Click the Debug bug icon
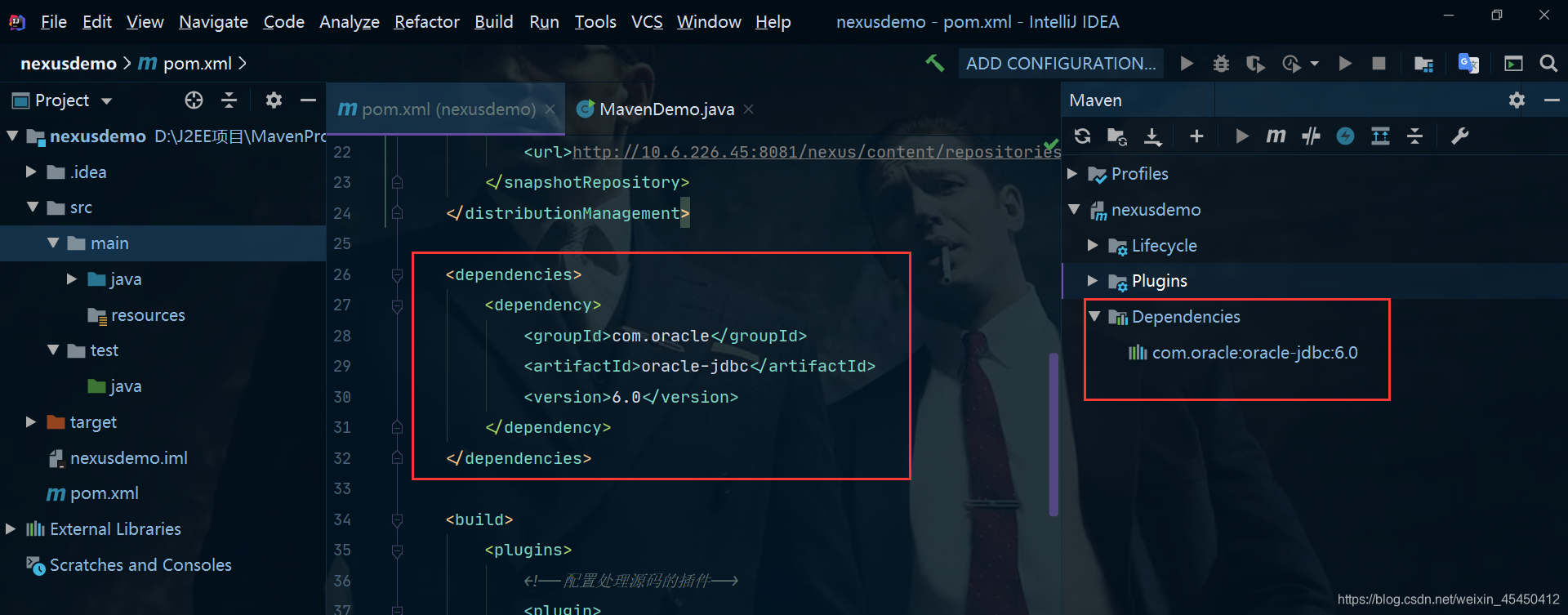The width and height of the screenshot is (1568, 615). click(1221, 63)
